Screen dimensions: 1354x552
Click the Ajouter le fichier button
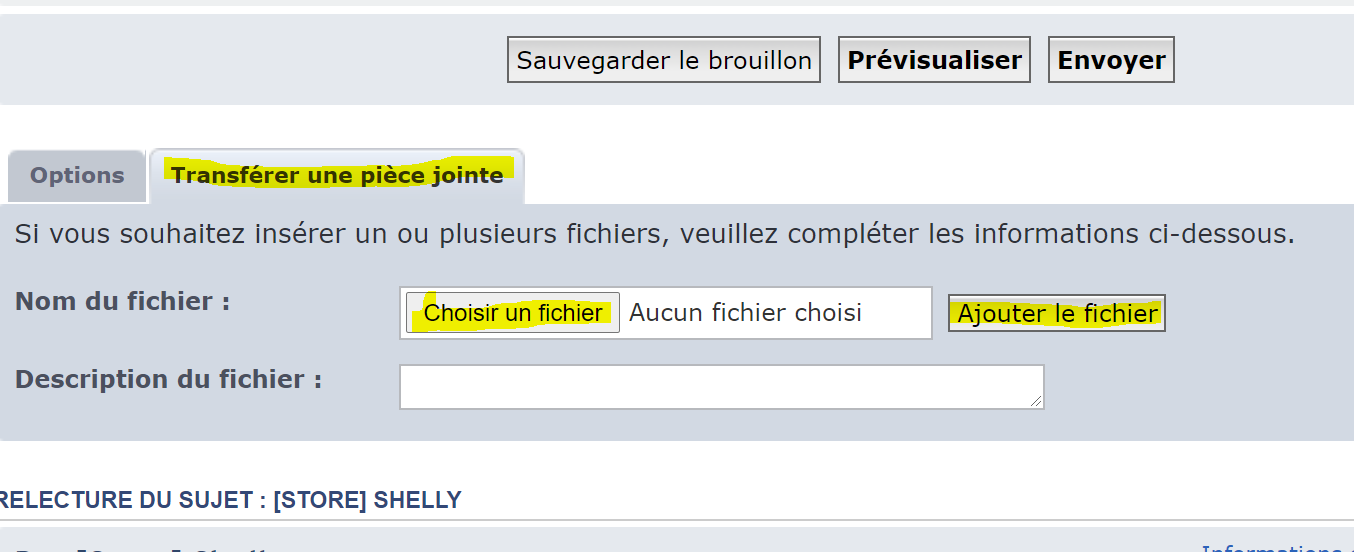[x=1056, y=313]
